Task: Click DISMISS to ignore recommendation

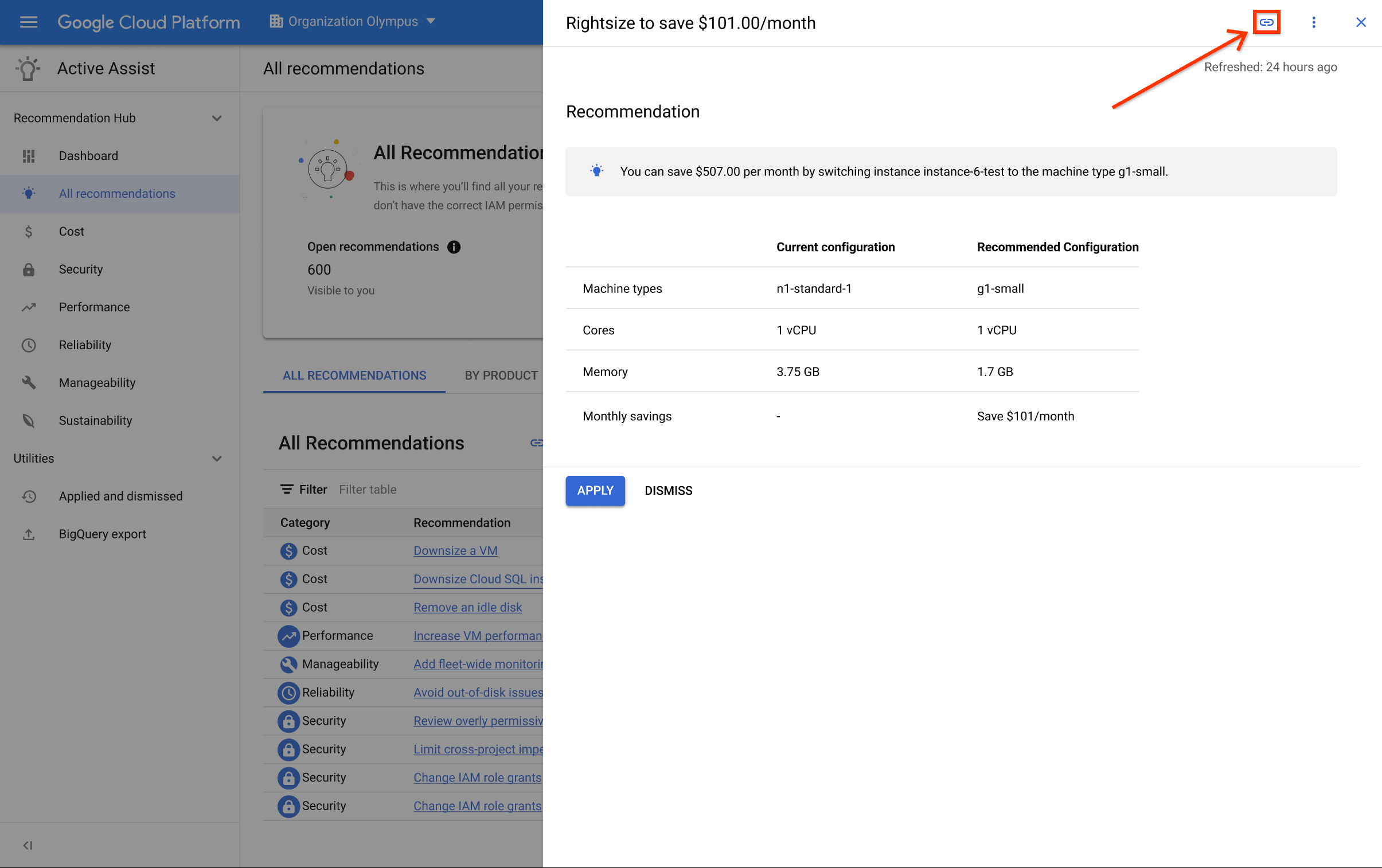Action: 668,490
